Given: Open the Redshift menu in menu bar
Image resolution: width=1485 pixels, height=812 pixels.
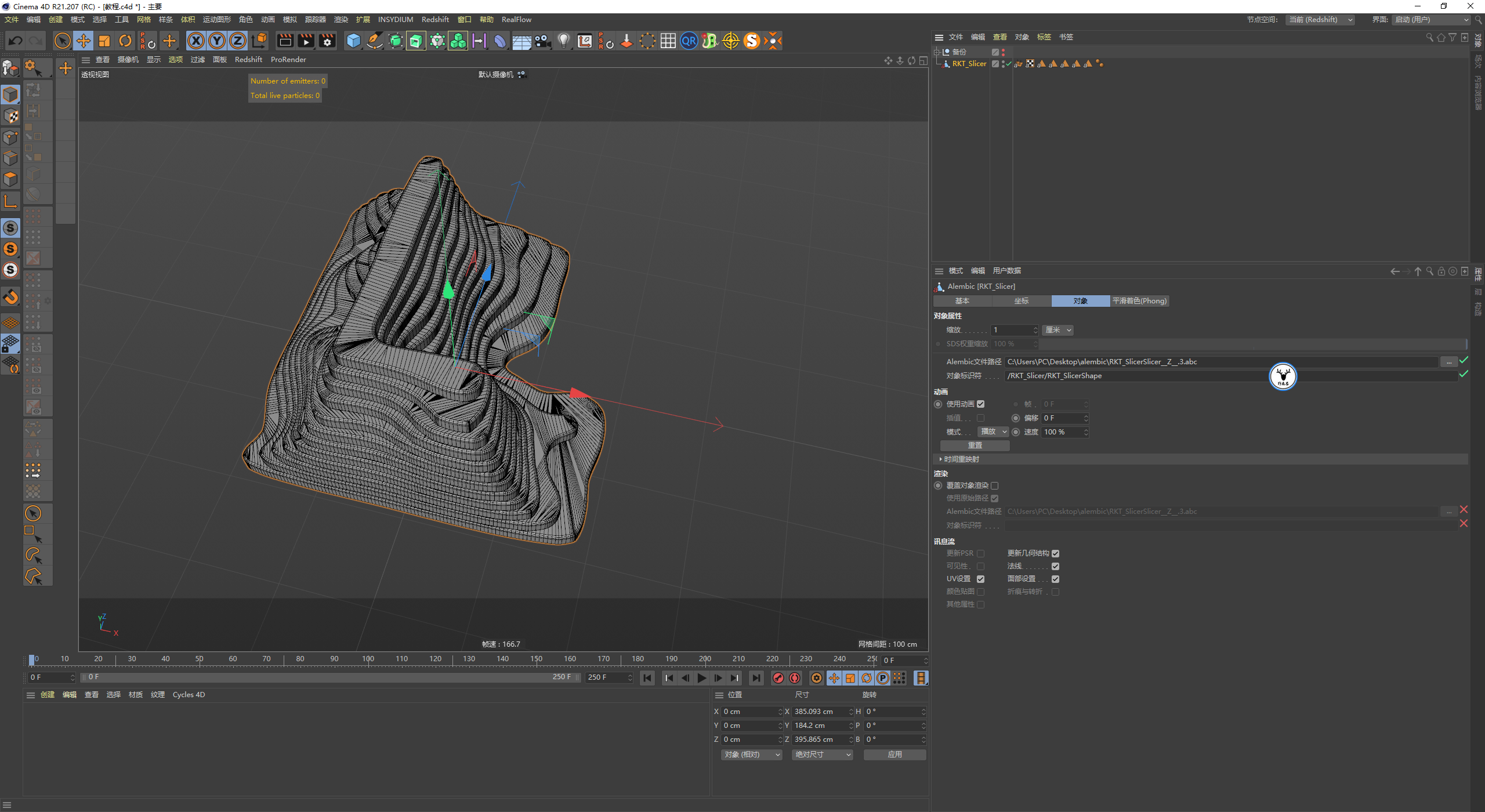Looking at the screenshot, I should coord(435,20).
